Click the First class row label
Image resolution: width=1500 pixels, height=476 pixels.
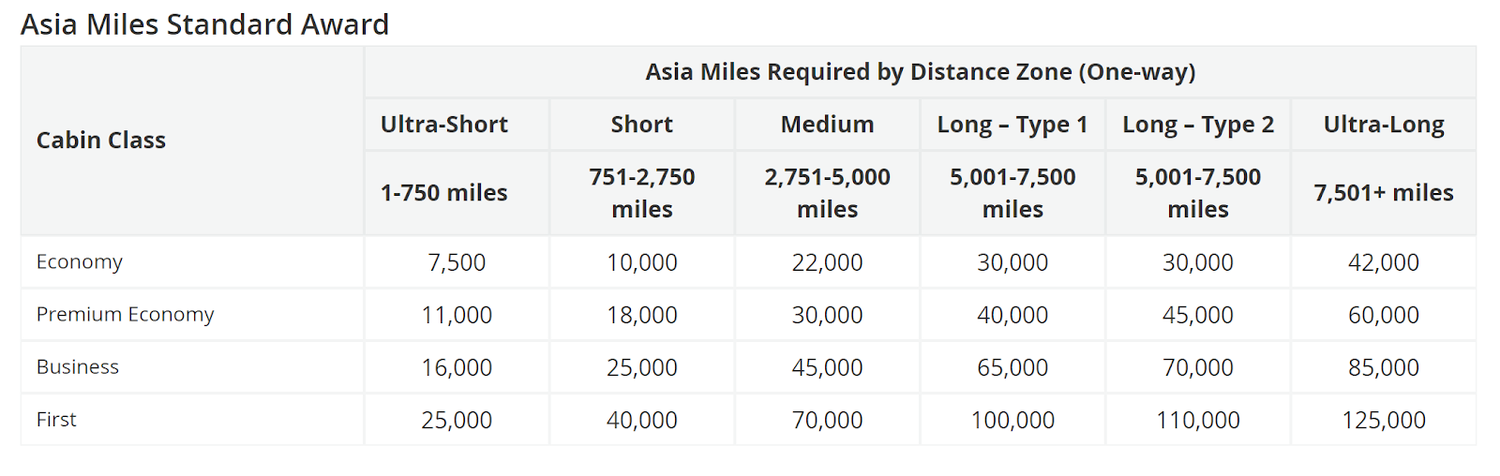pyautogui.click(x=56, y=420)
